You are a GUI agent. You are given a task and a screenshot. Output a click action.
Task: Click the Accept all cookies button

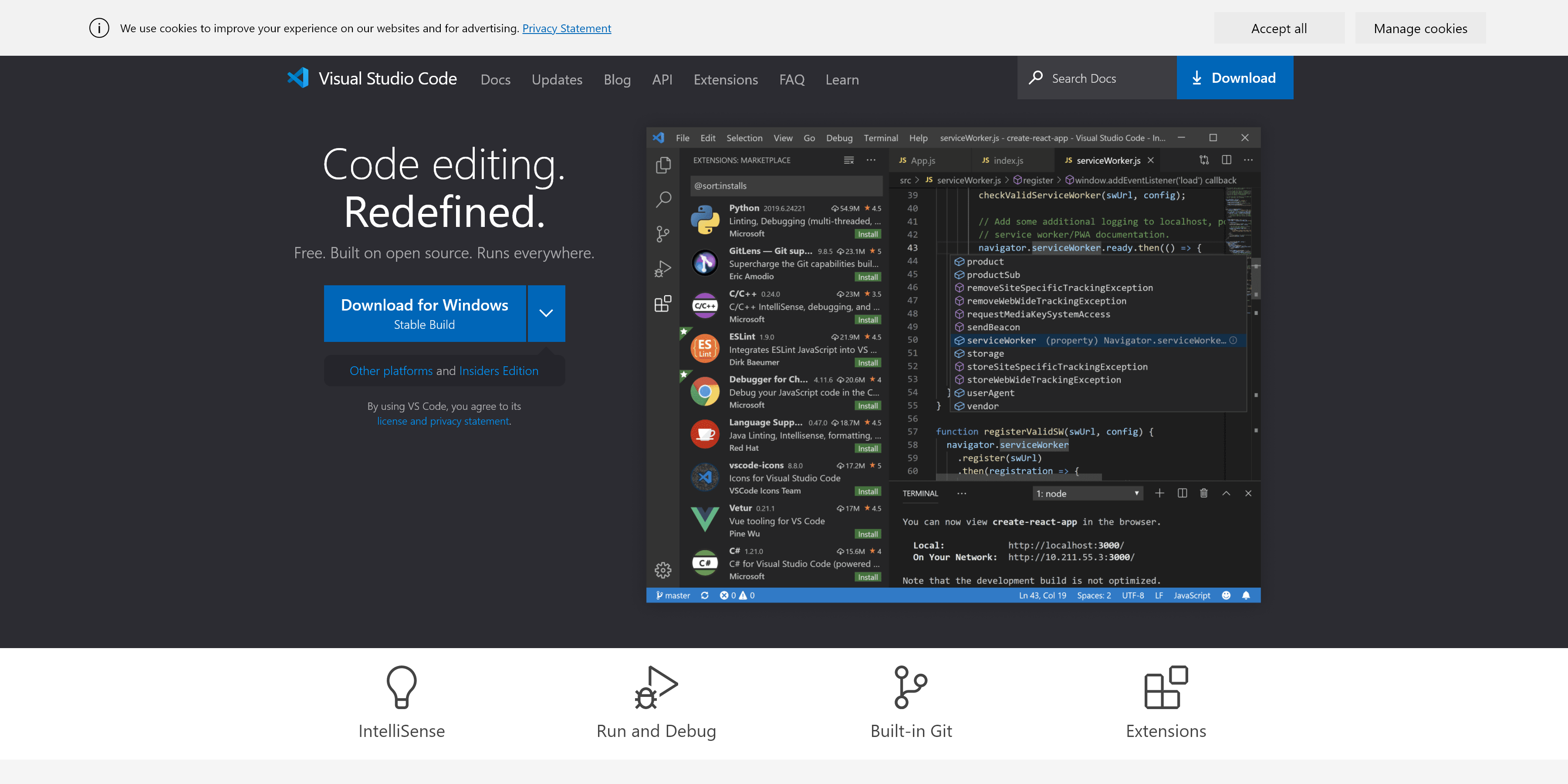coord(1279,28)
